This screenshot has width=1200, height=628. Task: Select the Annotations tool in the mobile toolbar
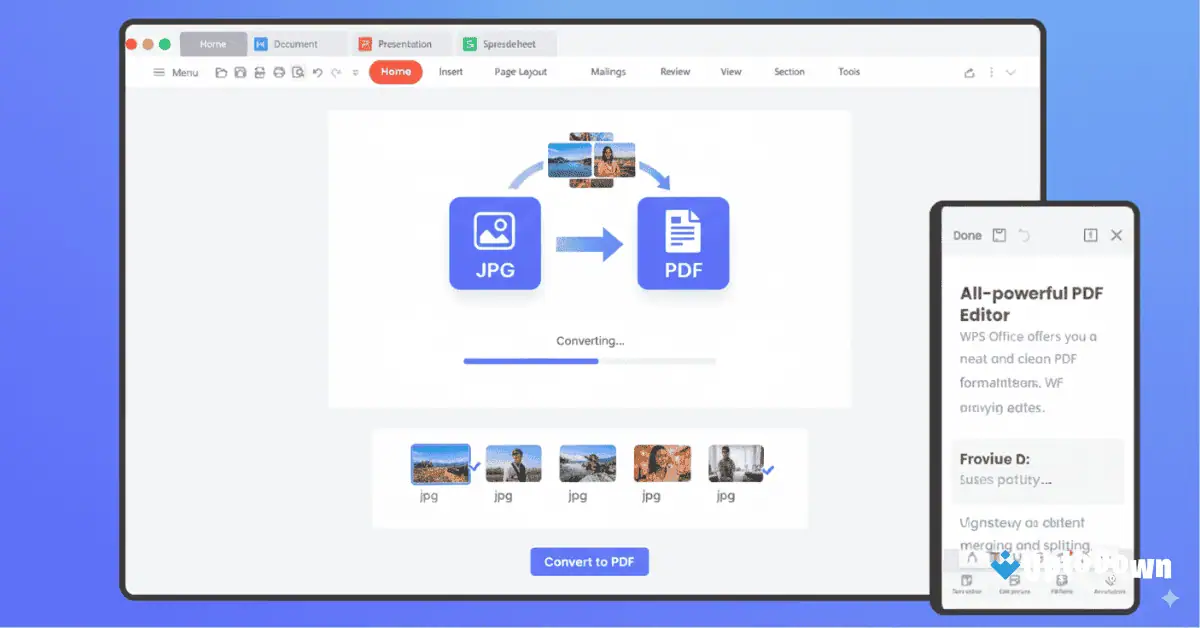(x=1110, y=581)
